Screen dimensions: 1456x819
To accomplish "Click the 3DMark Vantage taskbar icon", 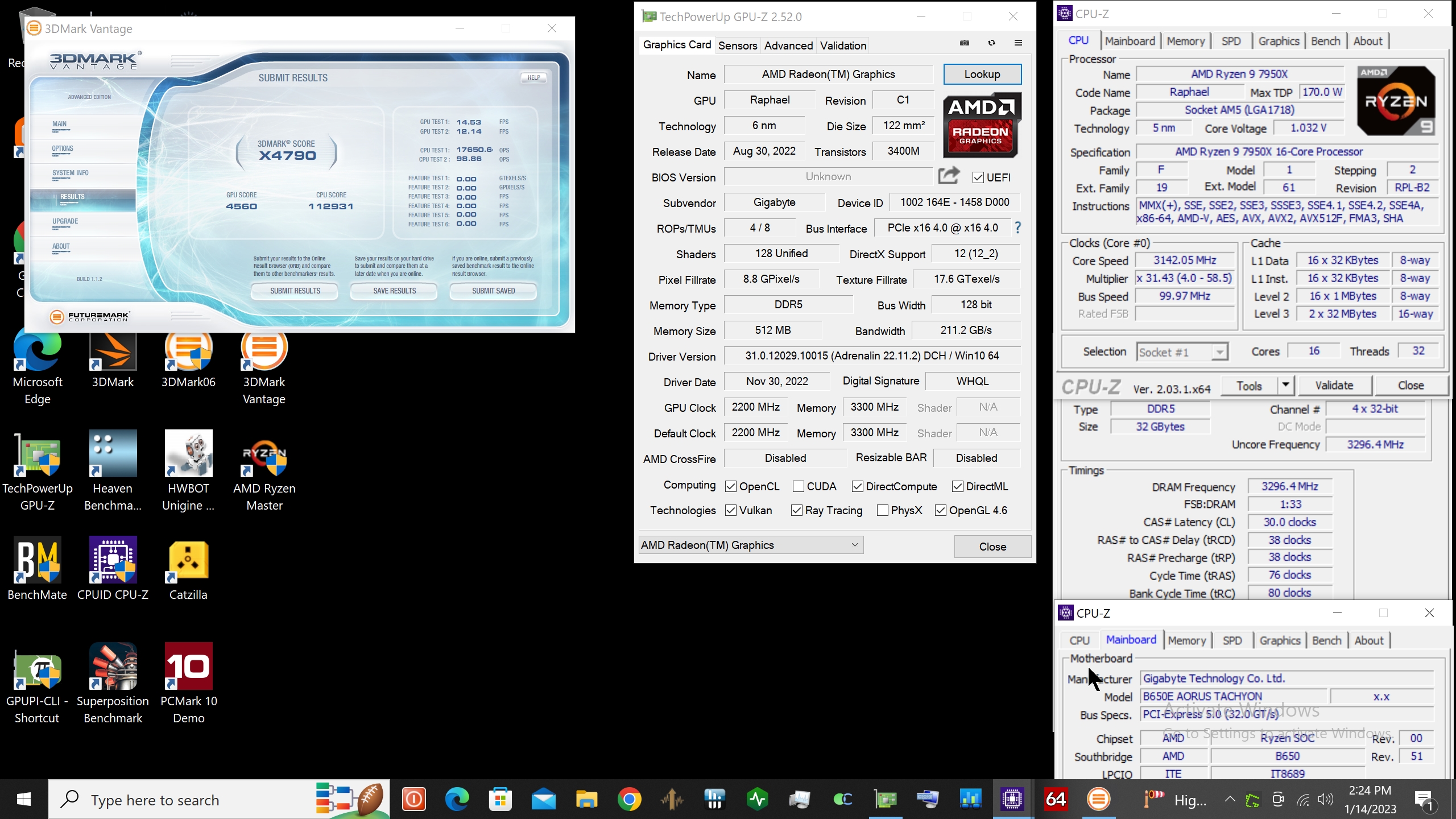I will 1099,800.
